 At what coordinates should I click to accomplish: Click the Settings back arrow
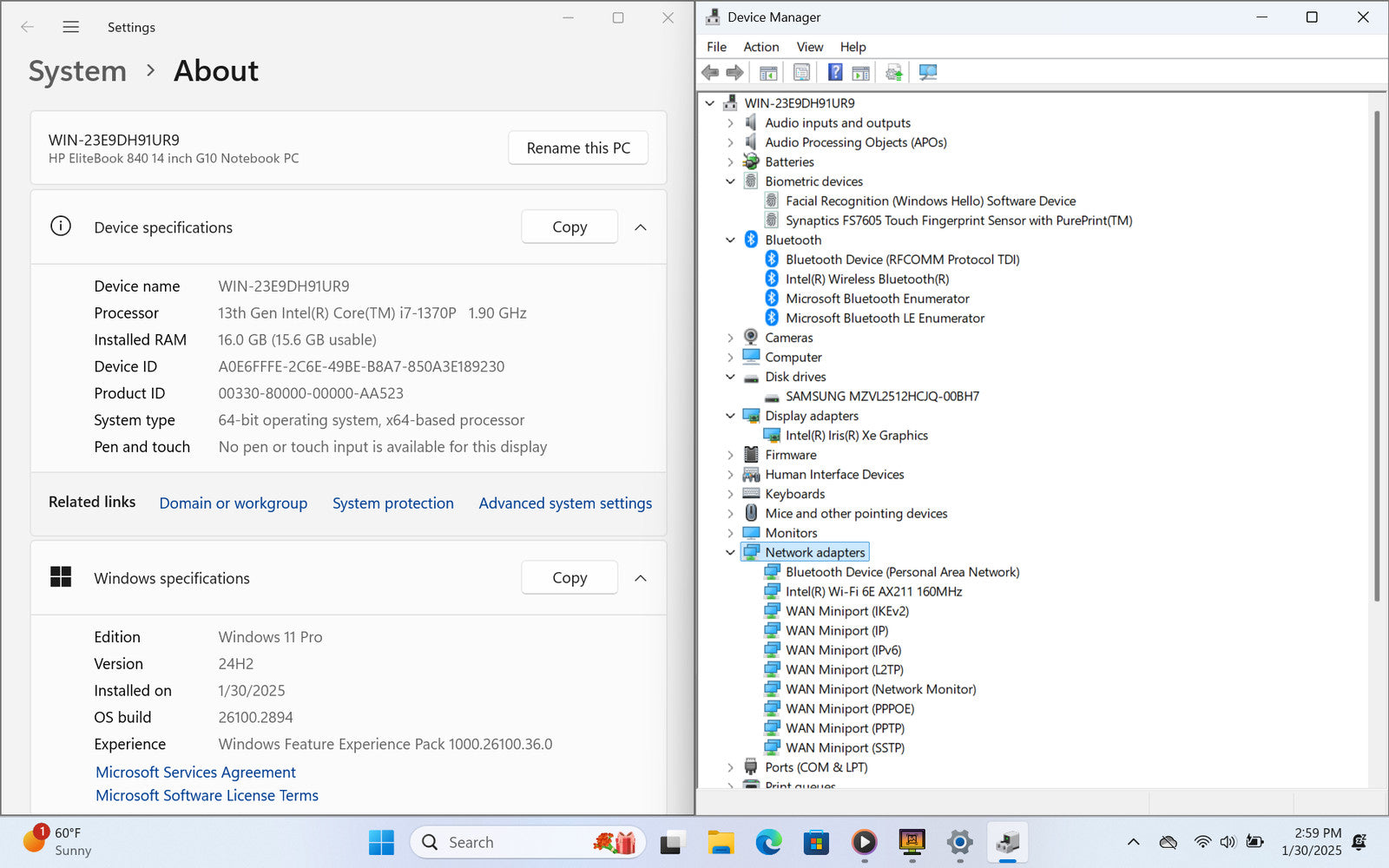pos(28,27)
